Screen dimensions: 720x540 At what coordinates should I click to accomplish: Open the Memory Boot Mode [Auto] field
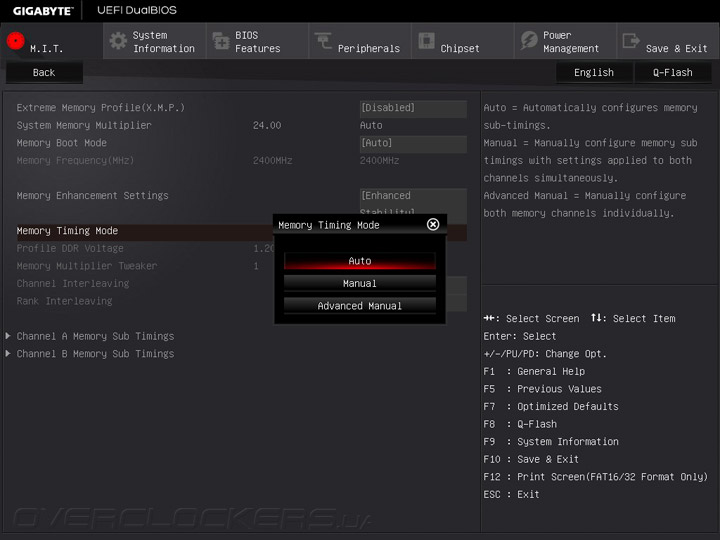tap(413, 143)
